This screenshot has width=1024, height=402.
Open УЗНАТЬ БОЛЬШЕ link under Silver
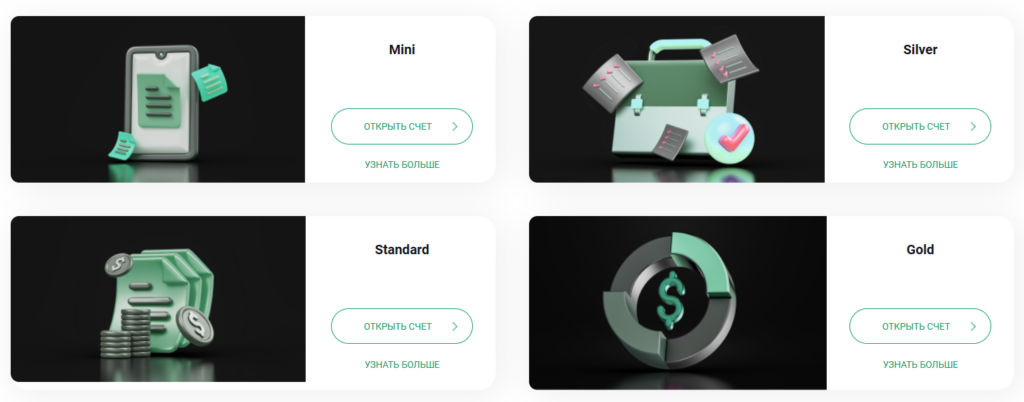click(920, 165)
